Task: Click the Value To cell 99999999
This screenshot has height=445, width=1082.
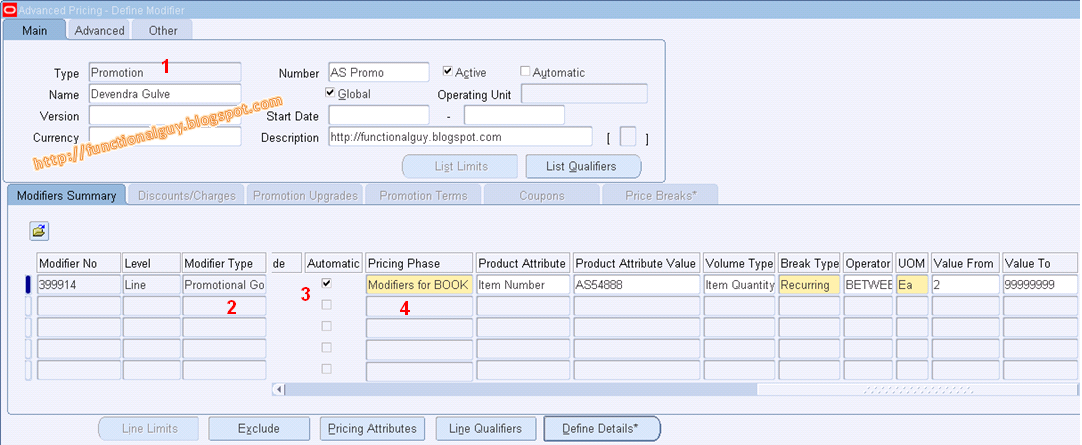Action: point(1040,284)
